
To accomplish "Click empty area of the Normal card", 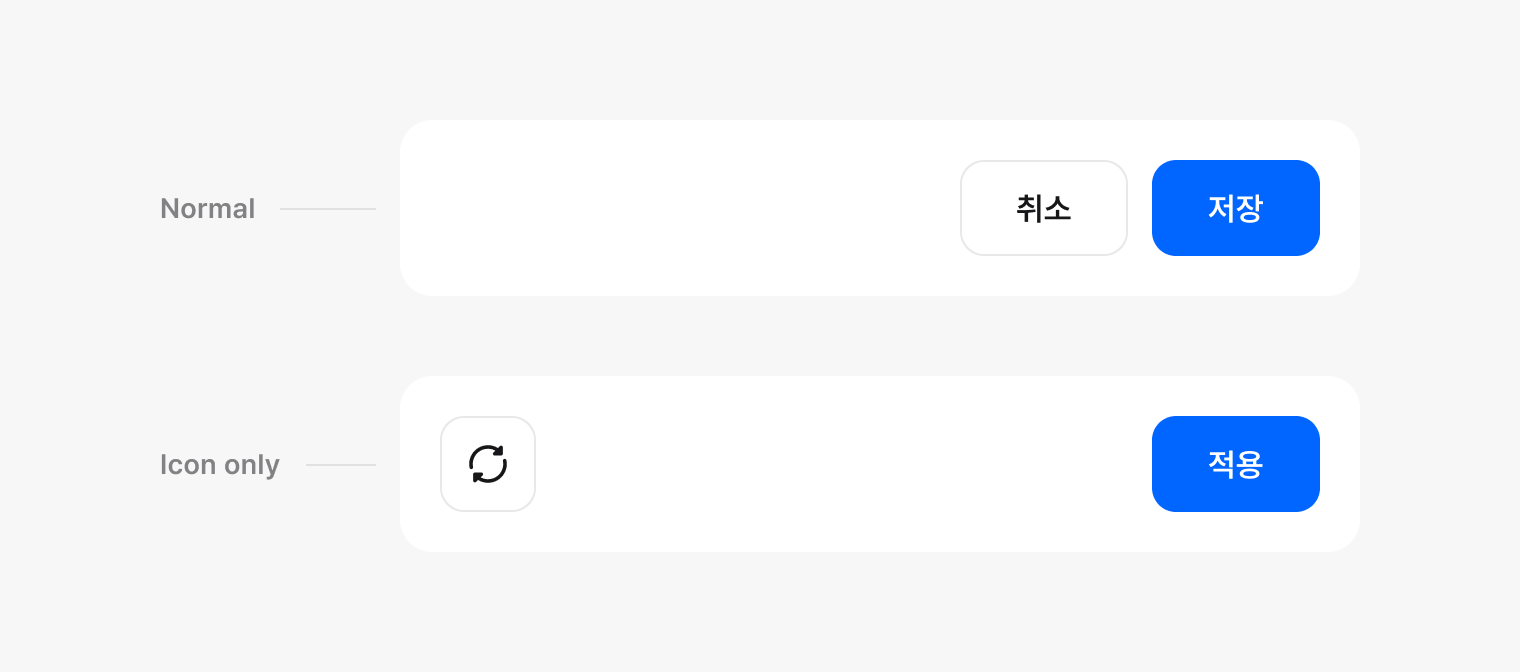I will tap(680, 208).
